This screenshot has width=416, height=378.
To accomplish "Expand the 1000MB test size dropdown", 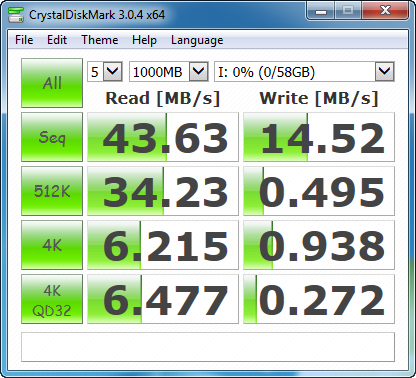I will [169, 71].
